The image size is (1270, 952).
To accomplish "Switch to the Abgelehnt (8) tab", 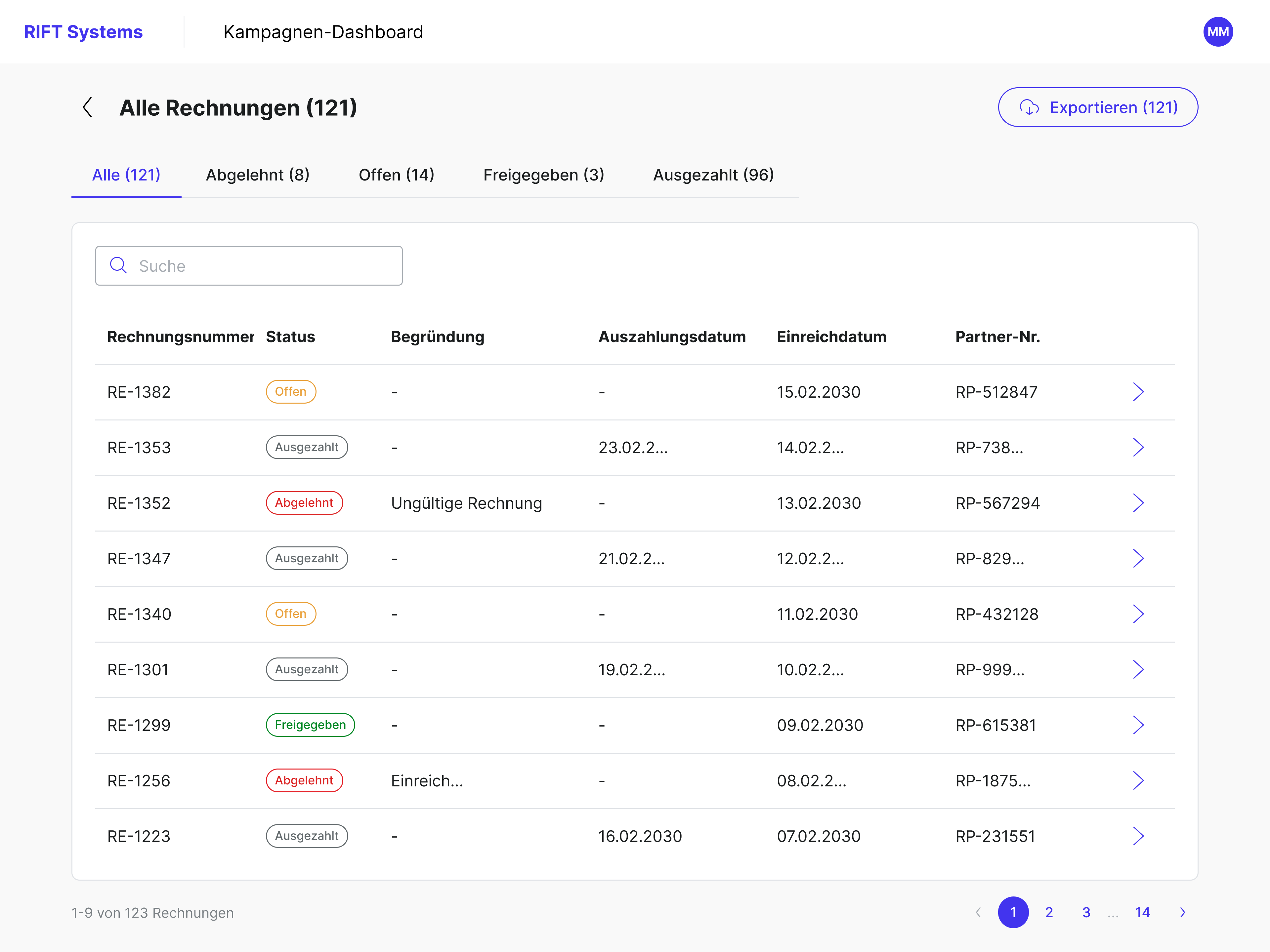I will click(x=258, y=175).
